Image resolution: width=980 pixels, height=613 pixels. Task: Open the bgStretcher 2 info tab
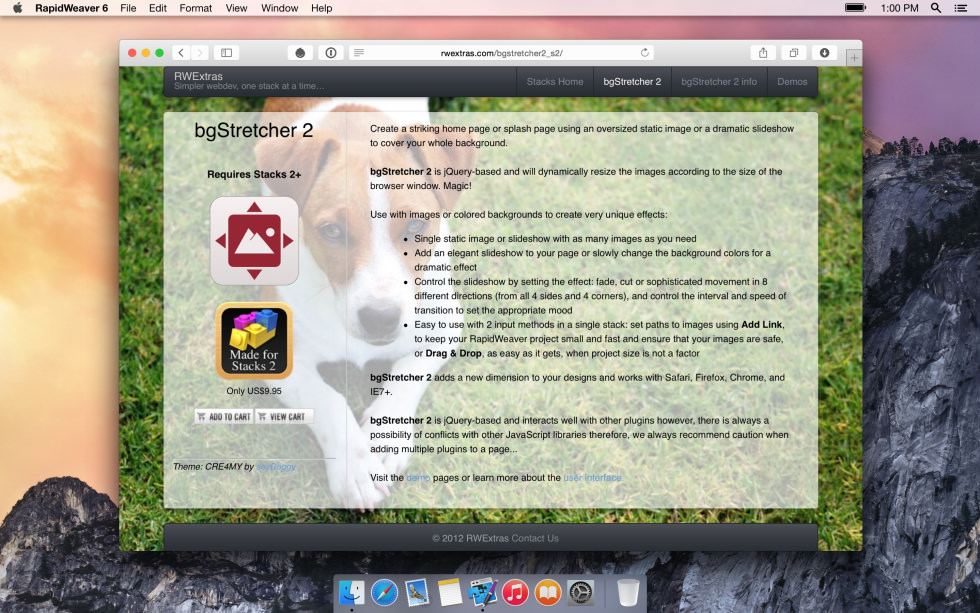pos(719,82)
